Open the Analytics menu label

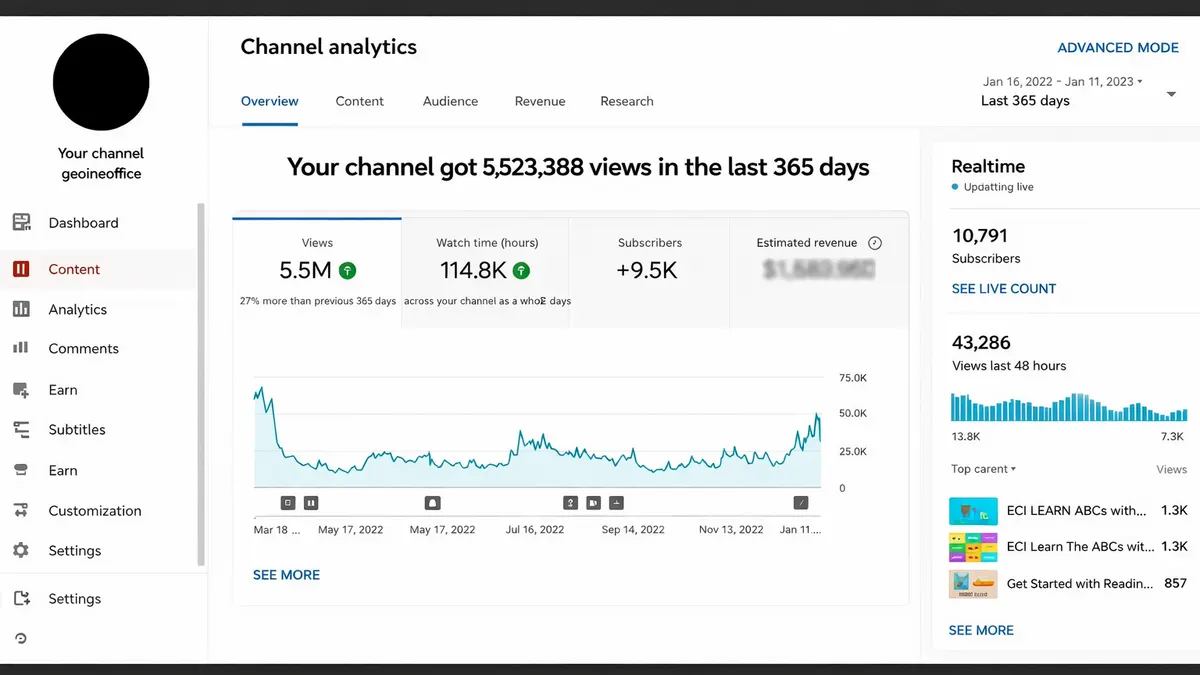click(x=78, y=310)
